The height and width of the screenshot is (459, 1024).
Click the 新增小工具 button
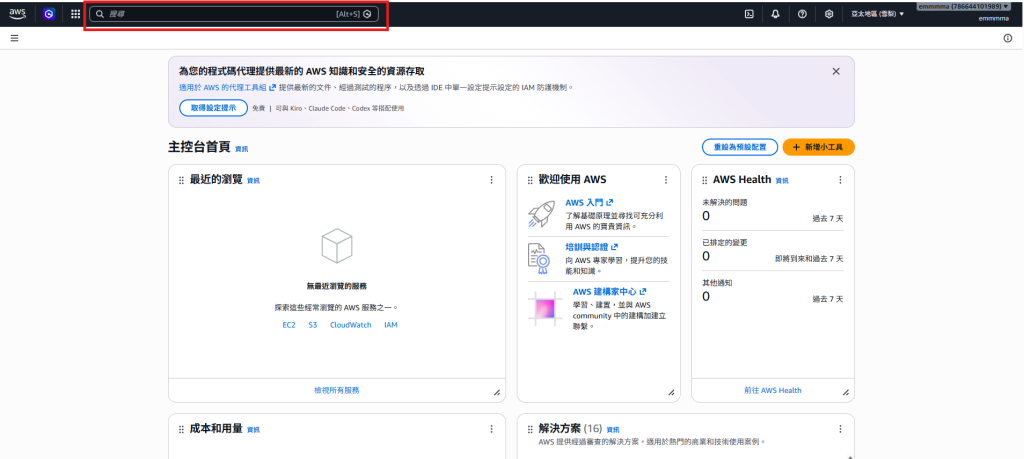[x=818, y=148]
